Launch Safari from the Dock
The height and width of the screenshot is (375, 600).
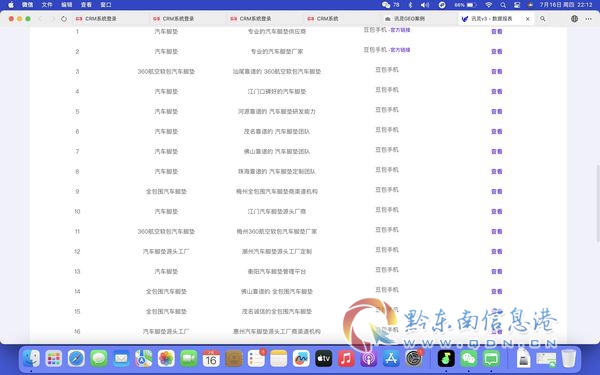click(76, 359)
